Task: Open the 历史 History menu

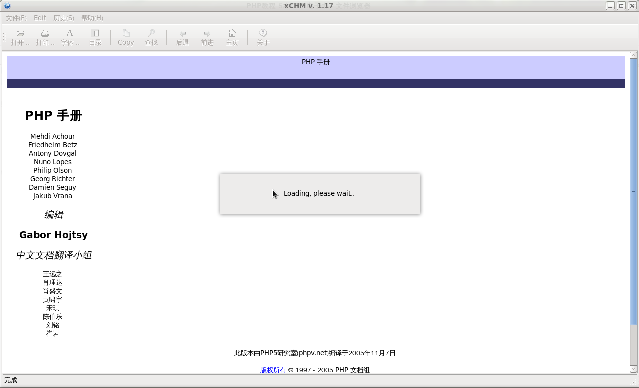Action: pyautogui.click(x=64, y=18)
